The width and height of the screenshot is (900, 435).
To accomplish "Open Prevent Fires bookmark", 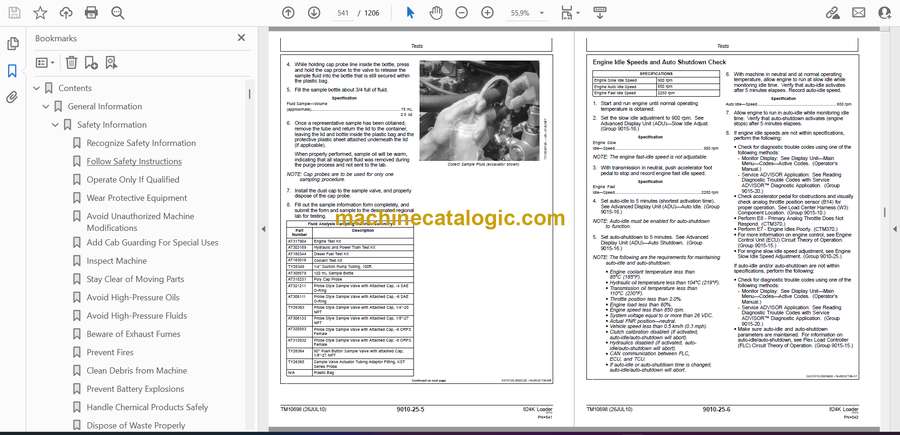I will pos(110,352).
